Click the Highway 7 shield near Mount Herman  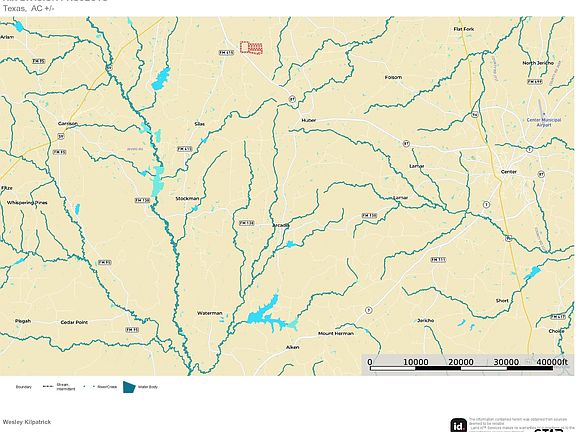(x=368, y=310)
